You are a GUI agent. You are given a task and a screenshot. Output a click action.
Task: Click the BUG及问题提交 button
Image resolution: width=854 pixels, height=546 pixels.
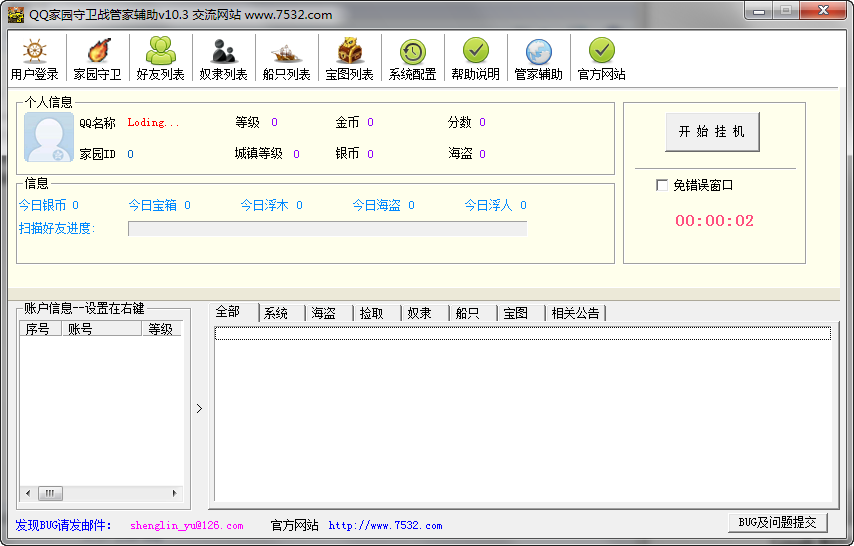tap(777, 523)
